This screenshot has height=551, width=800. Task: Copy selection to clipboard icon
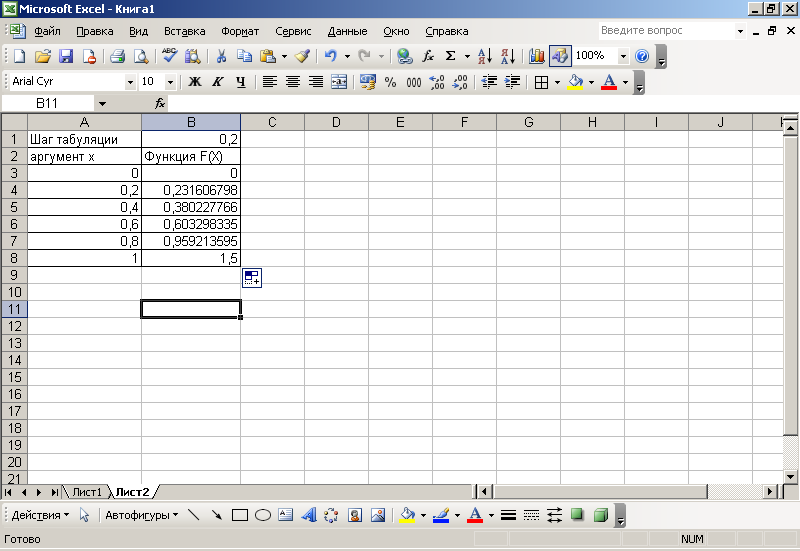244,56
